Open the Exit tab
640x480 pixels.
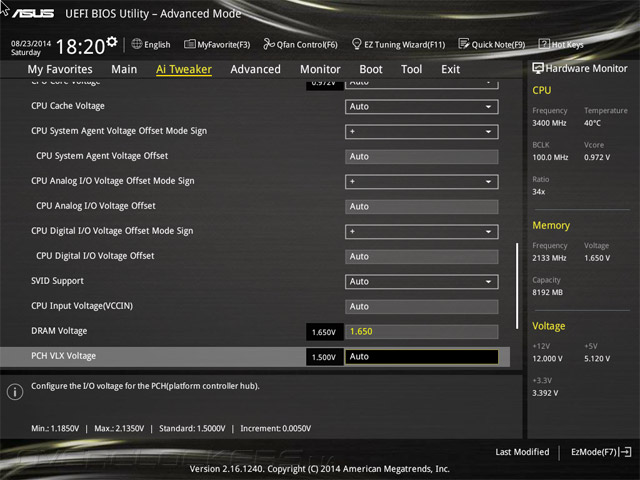pyautogui.click(x=450, y=69)
